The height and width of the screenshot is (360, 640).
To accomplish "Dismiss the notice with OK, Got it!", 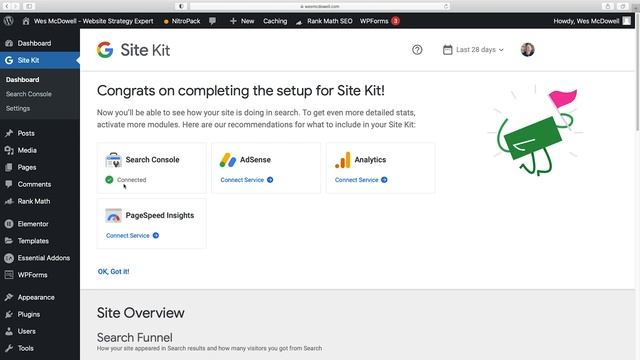I will tap(113, 271).
